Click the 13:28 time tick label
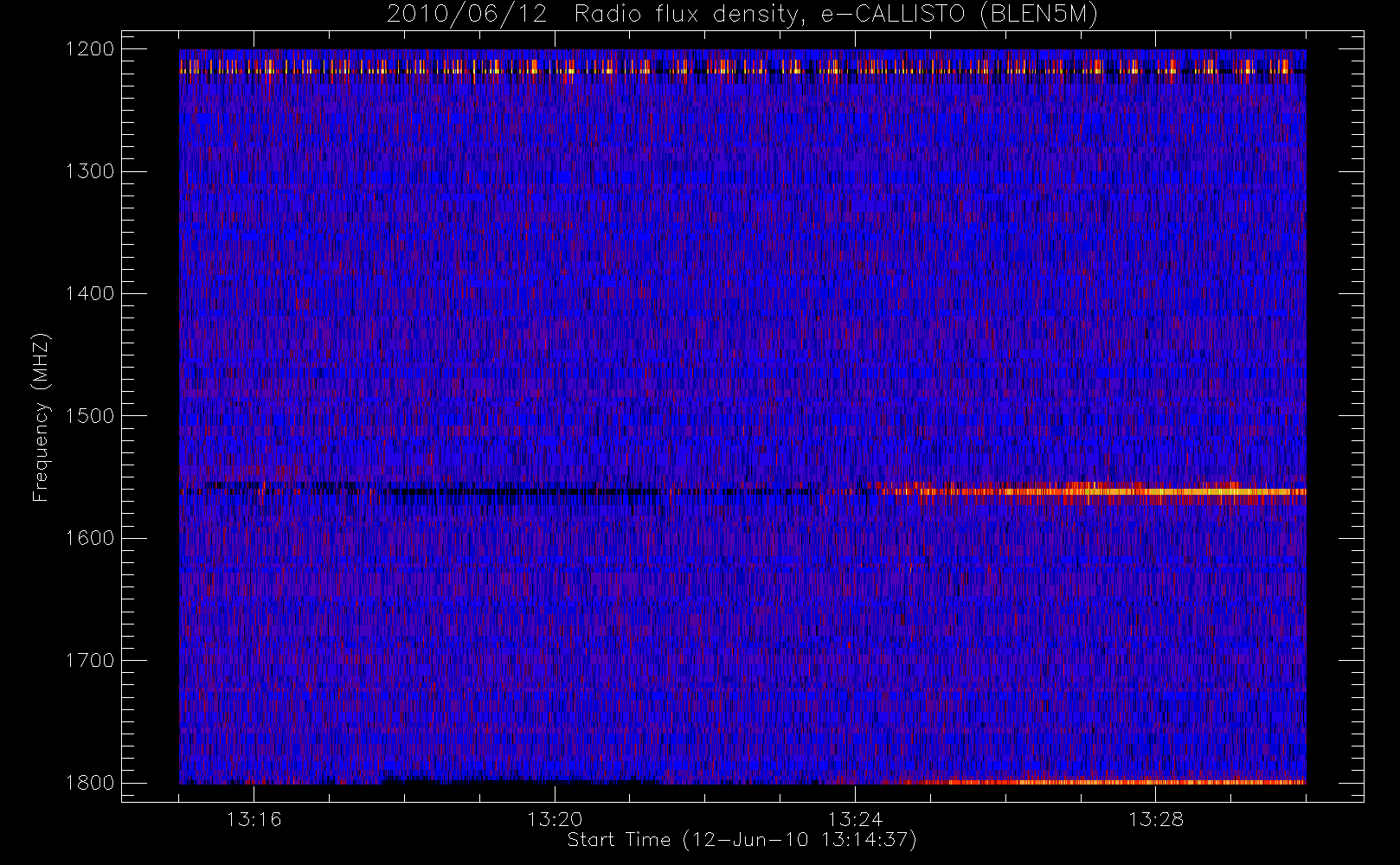Screen dimensions: 1400x865 click(x=1156, y=819)
